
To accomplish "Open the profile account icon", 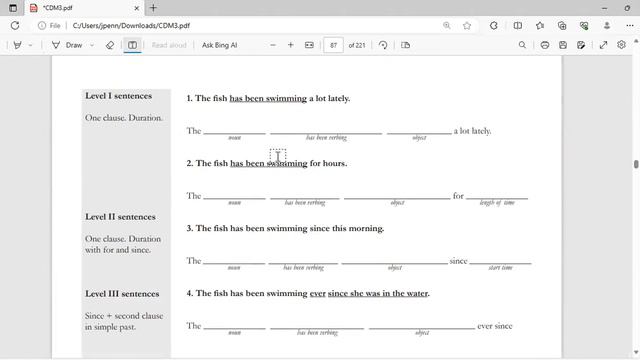I will (607, 25).
